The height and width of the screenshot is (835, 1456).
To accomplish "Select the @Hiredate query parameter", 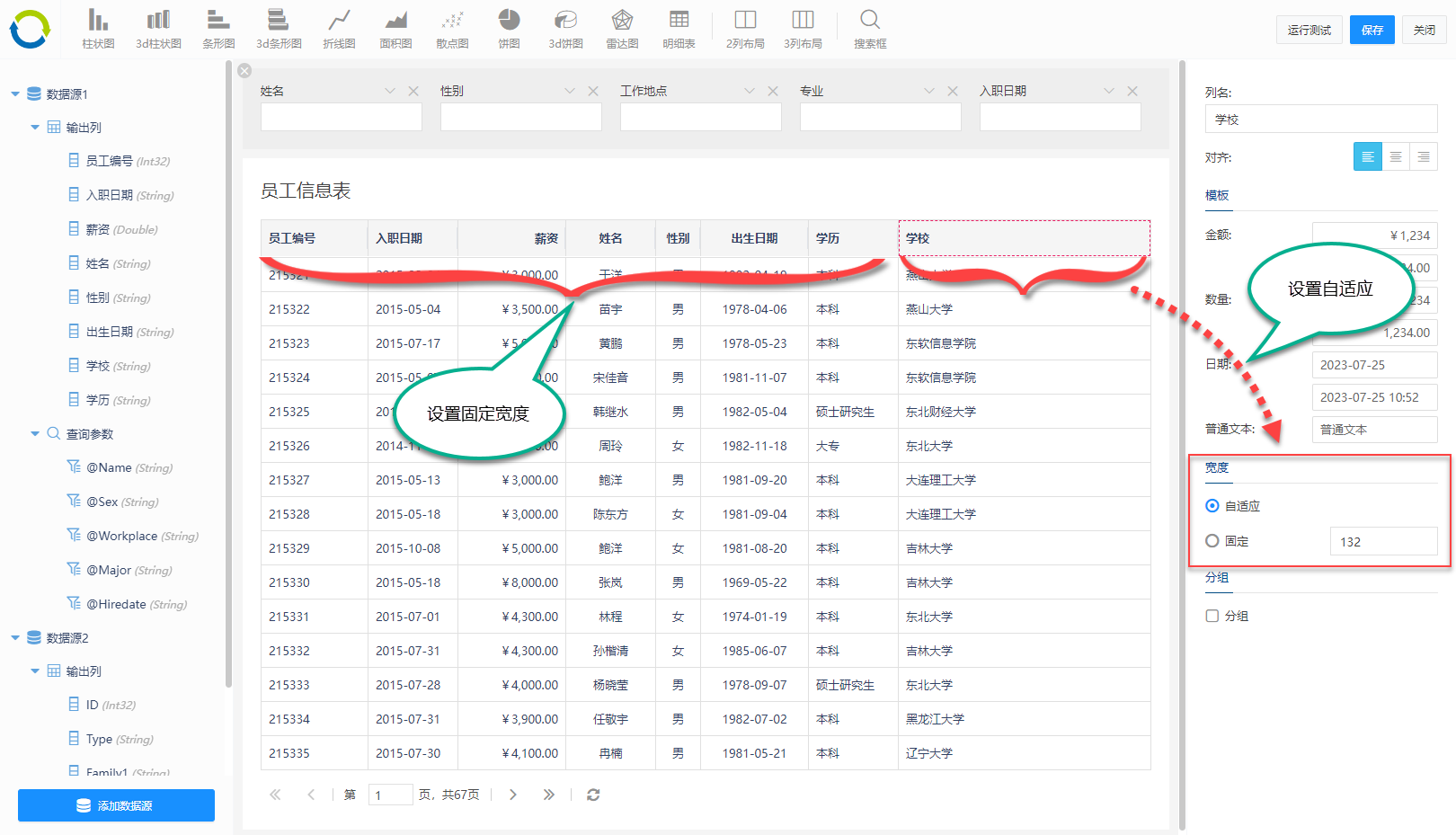I will [x=127, y=604].
